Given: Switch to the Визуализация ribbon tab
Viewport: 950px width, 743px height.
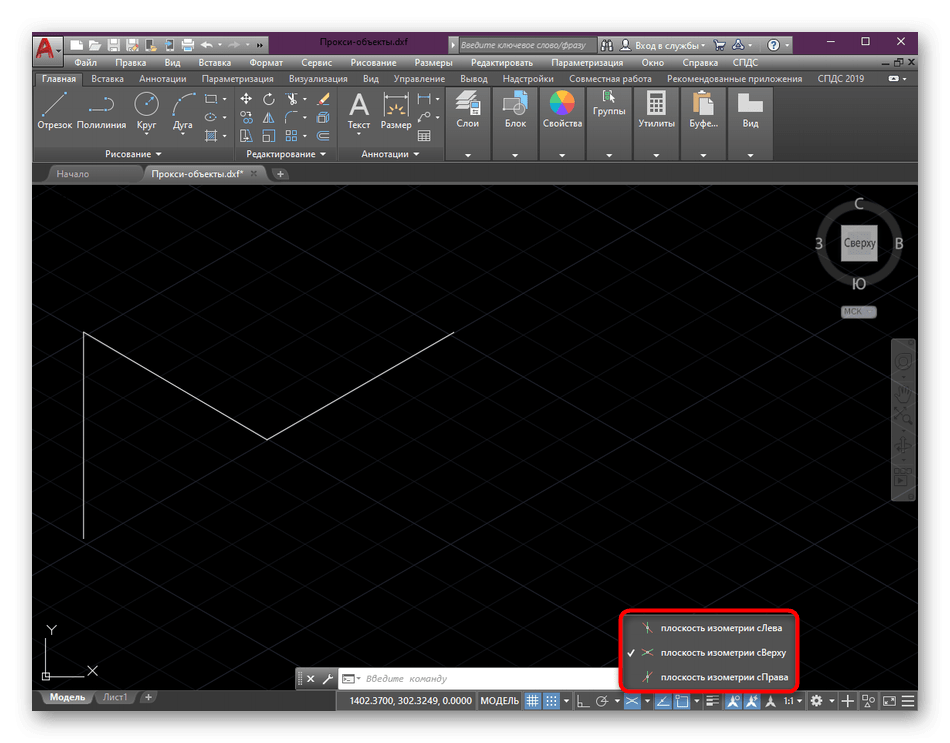Looking at the screenshot, I should coord(318,79).
